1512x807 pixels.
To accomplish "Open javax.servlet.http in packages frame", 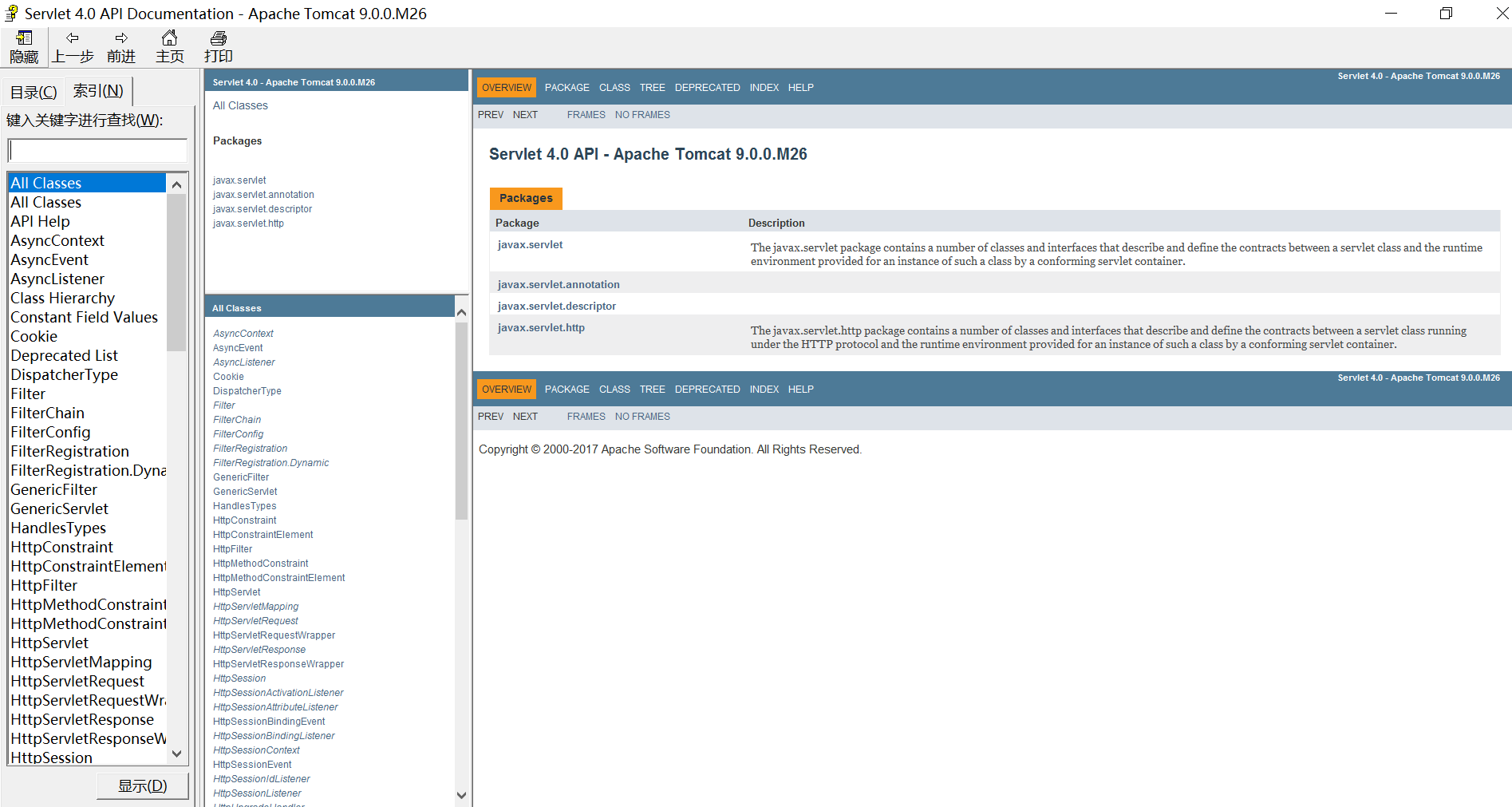I will click(248, 224).
